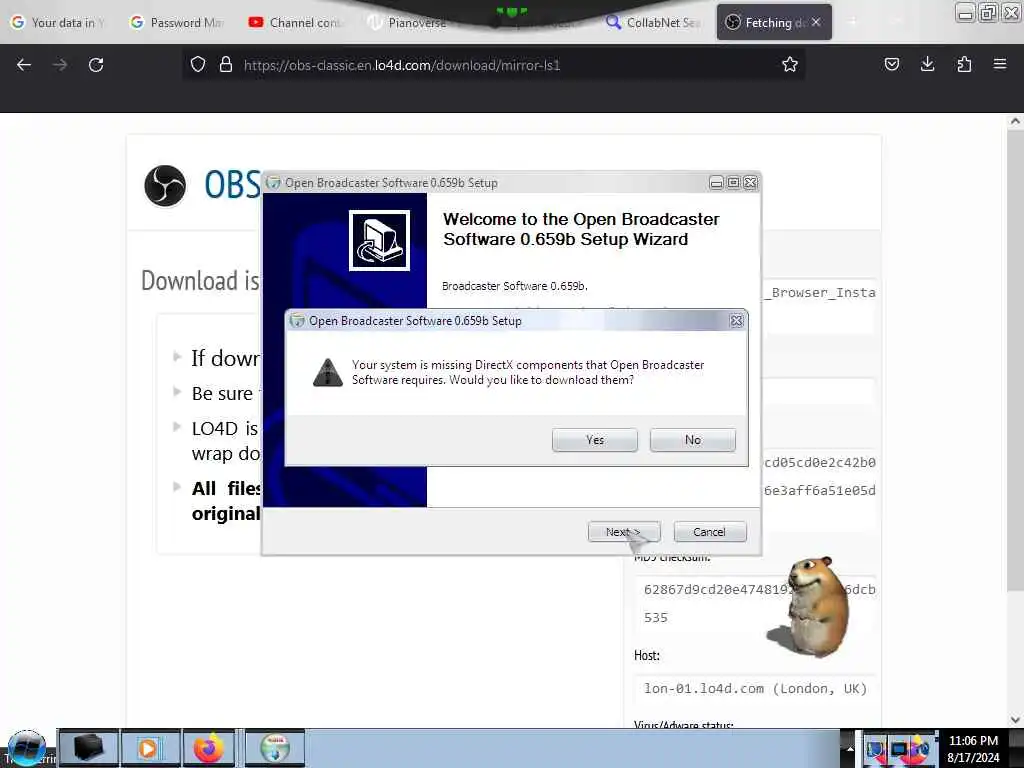
Task: Show hidden system tray icons
Action: tap(850, 749)
